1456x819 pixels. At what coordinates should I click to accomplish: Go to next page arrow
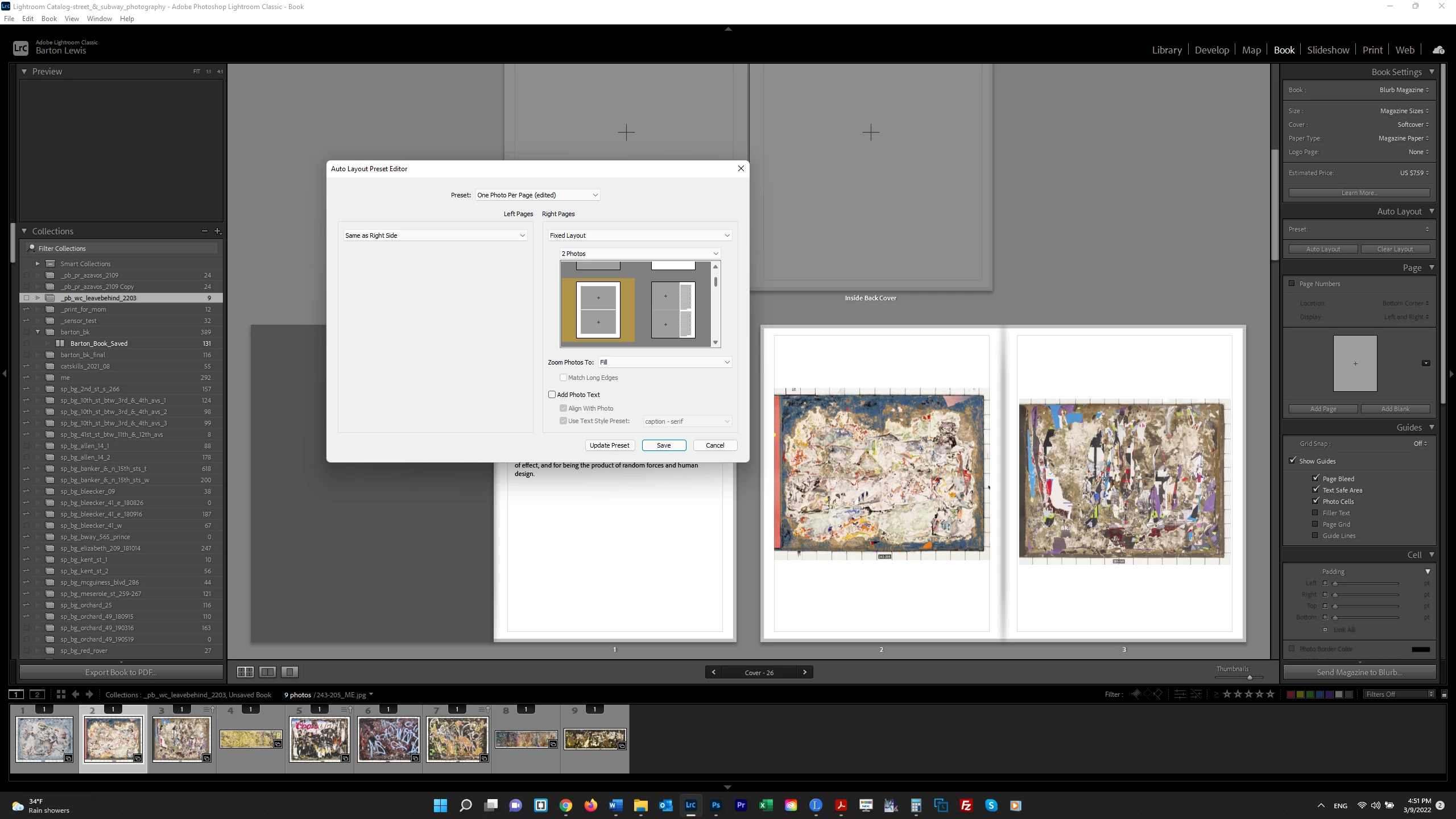coord(804,672)
